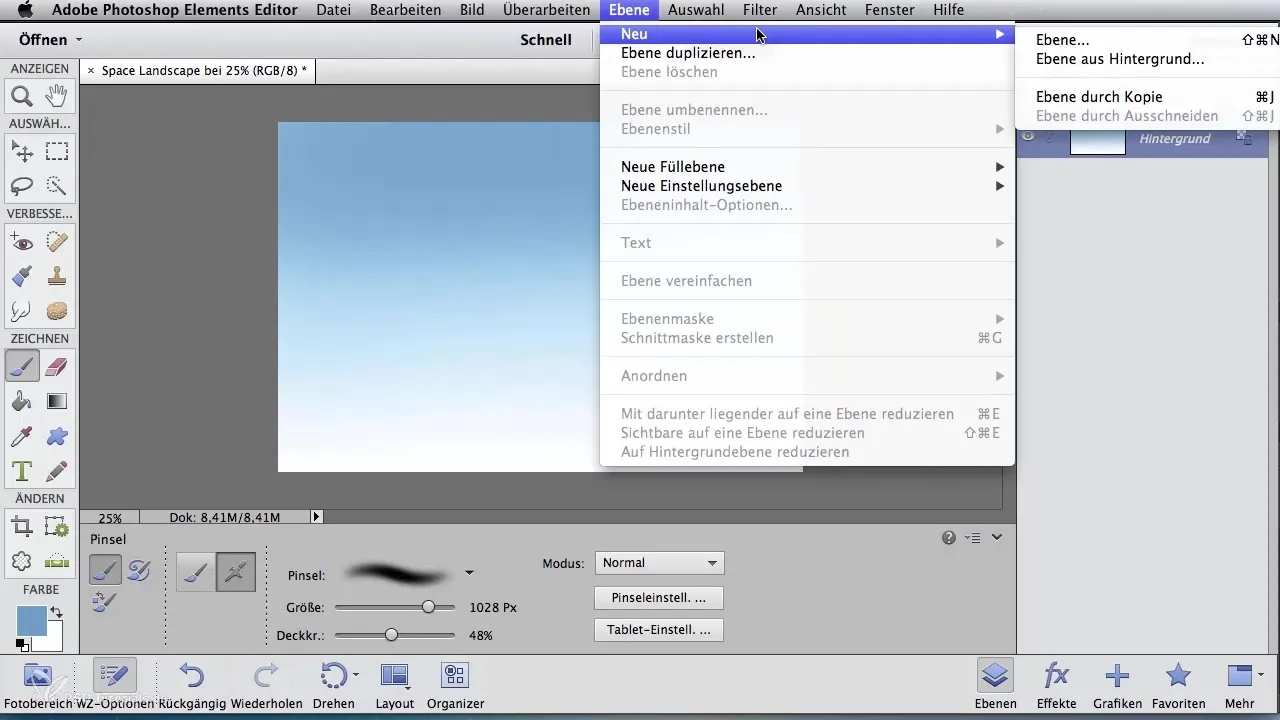
Task: Adjust the Größe brush size slider
Action: (428, 607)
